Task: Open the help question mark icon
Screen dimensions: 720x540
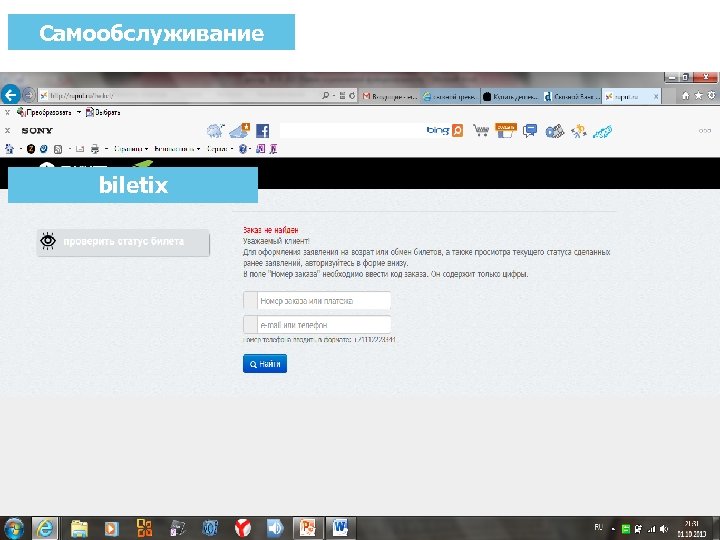Action: point(242,149)
